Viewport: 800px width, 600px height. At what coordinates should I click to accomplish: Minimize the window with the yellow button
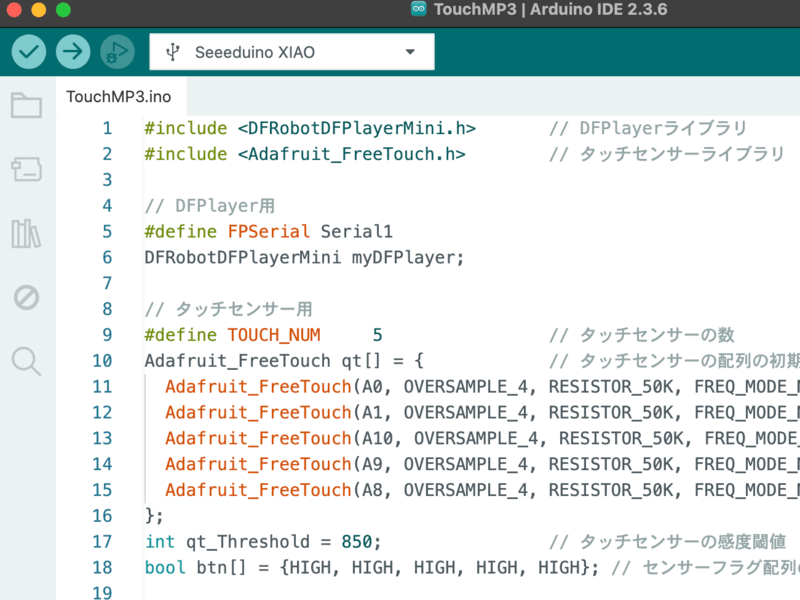[x=38, y=10]
